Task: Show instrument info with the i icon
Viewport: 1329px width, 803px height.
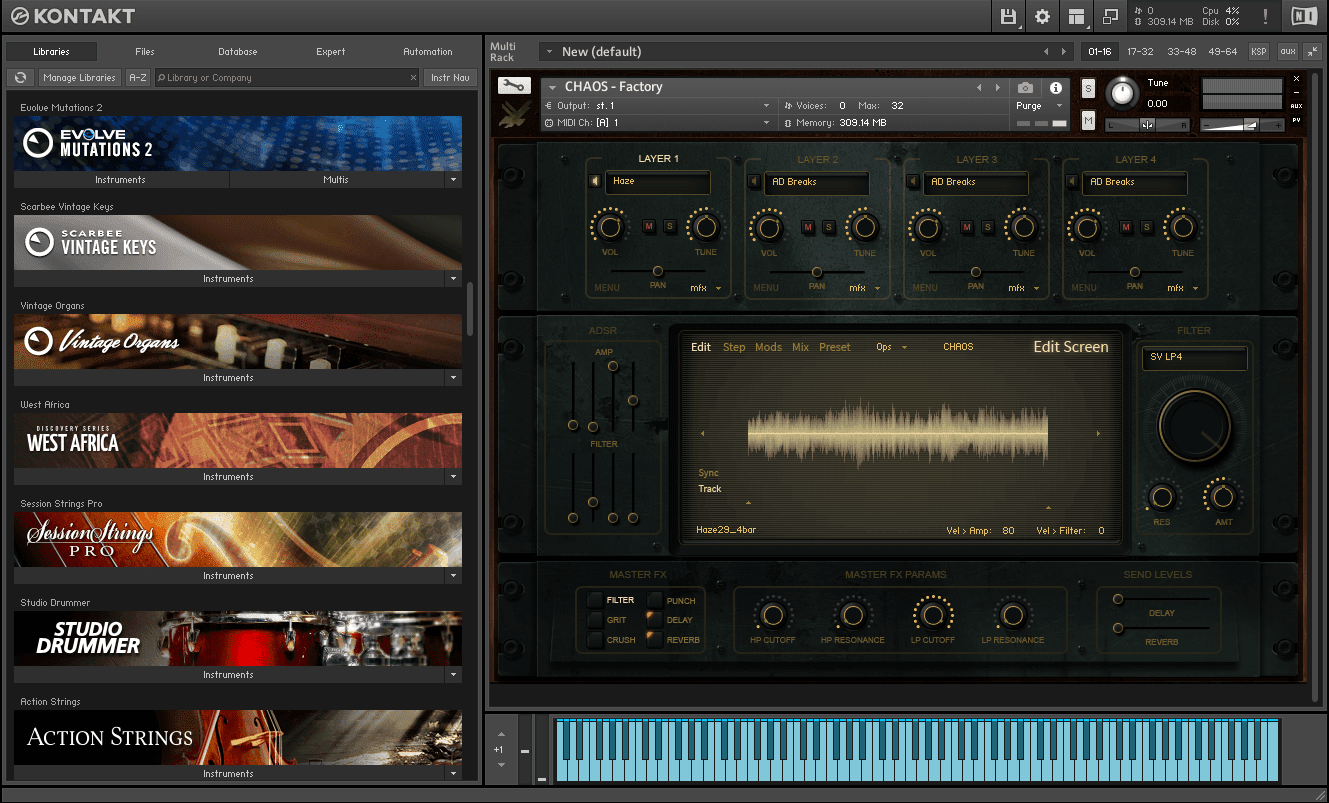Action: coord(1055,87)
